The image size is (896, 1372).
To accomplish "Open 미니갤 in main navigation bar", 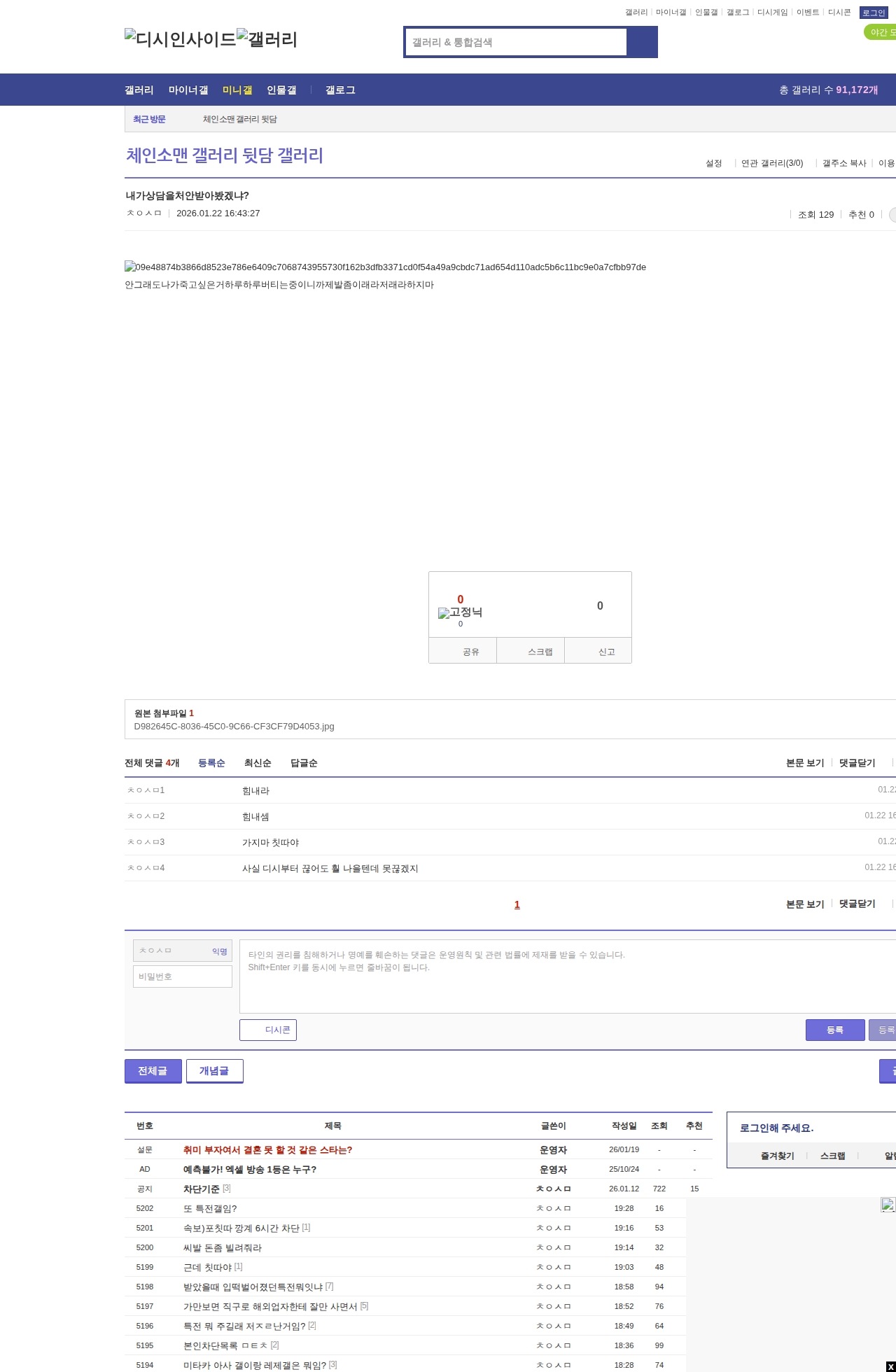I will coord(237,90).
